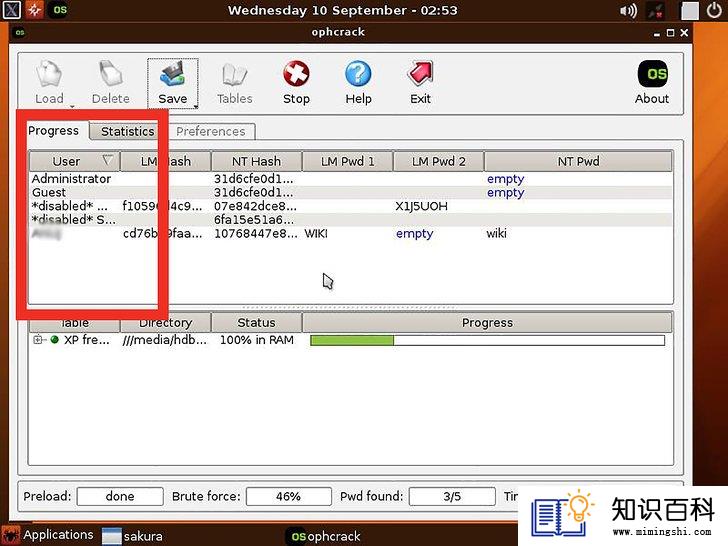The image size is (728, 546).
Task: Switch to sakura in the taskbar
Action: [132, 536]
